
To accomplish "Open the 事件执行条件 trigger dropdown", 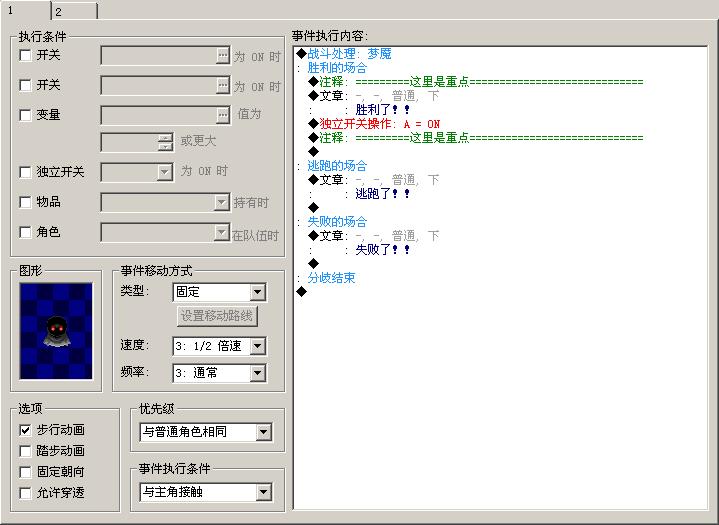I will coord(263,492).
